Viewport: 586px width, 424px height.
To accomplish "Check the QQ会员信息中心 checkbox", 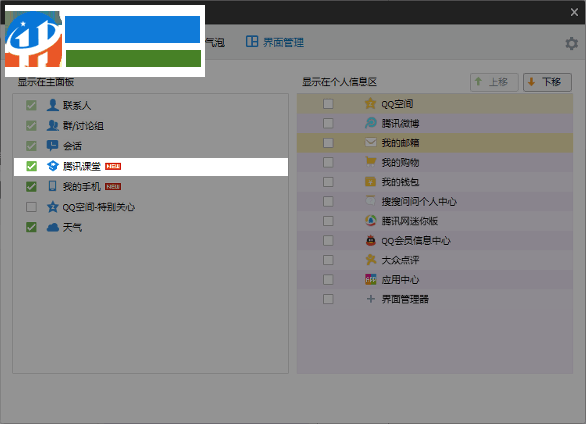I will (x=328, y=240).
